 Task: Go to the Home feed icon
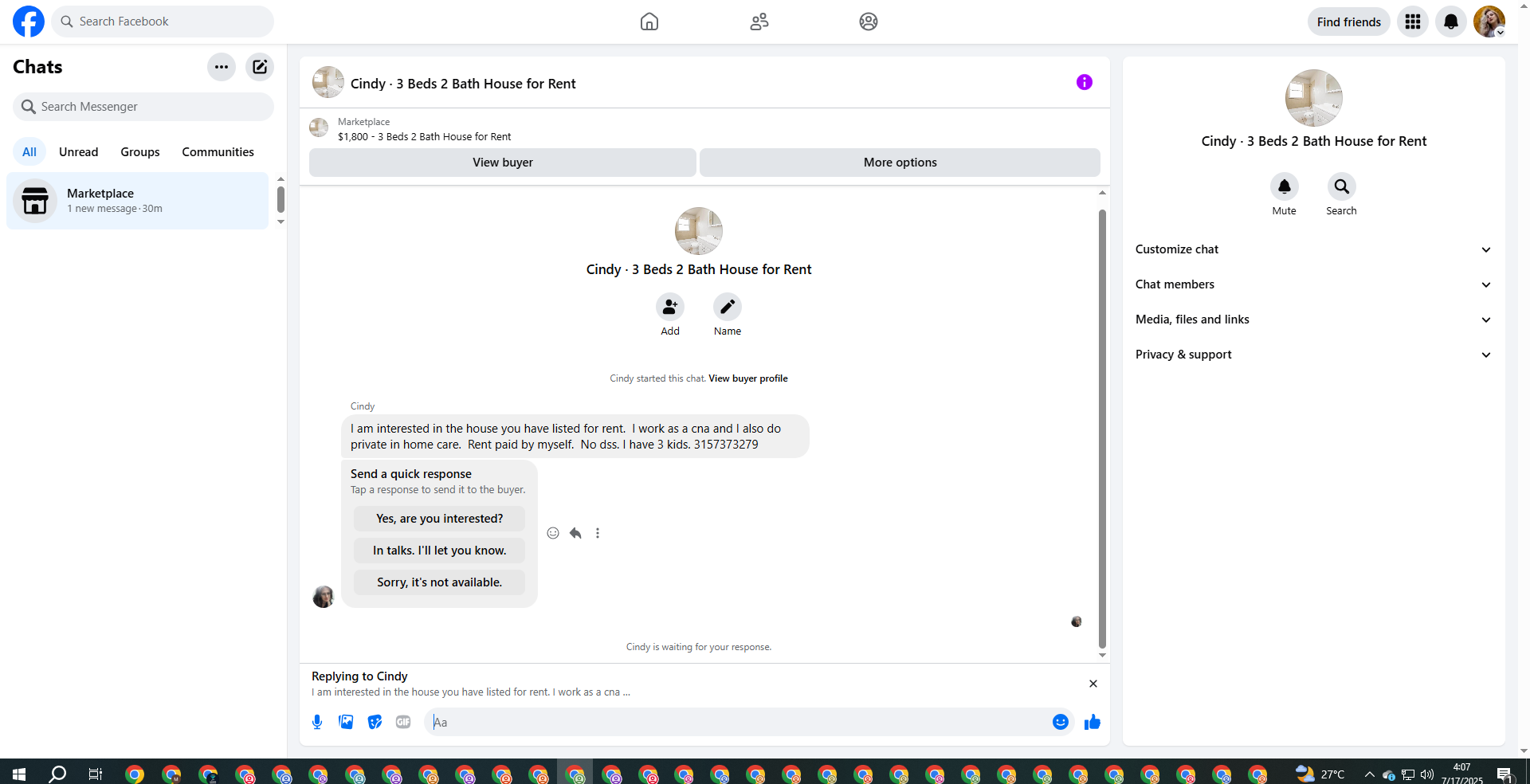(x=649, y=22)
